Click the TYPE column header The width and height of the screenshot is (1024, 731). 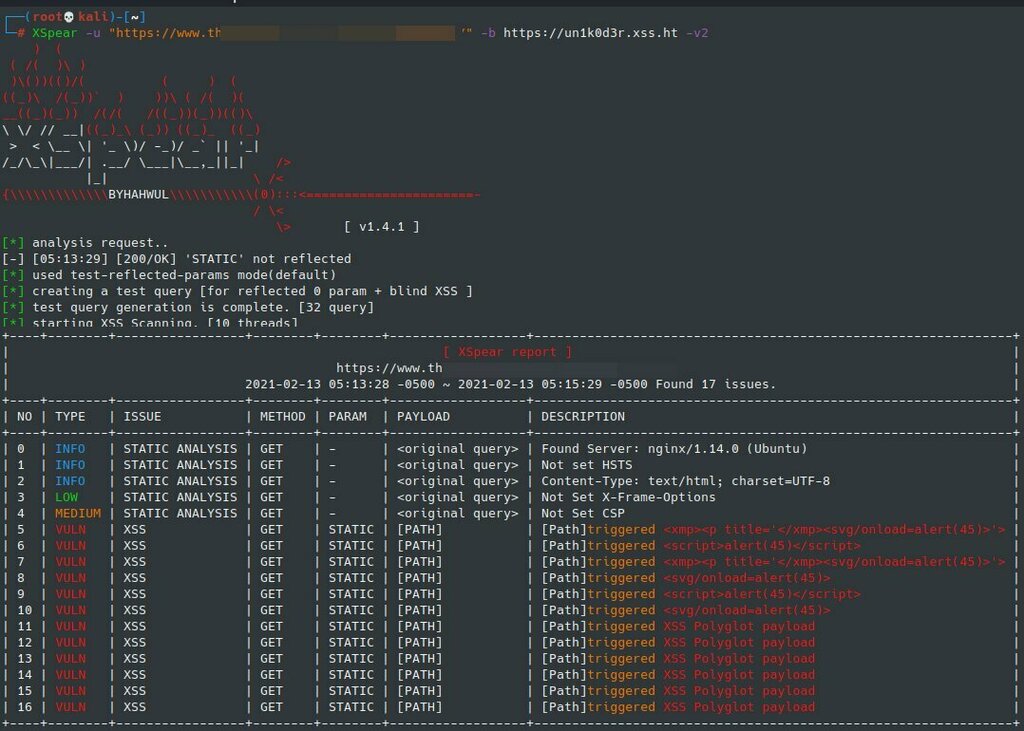tap(70, 417)
